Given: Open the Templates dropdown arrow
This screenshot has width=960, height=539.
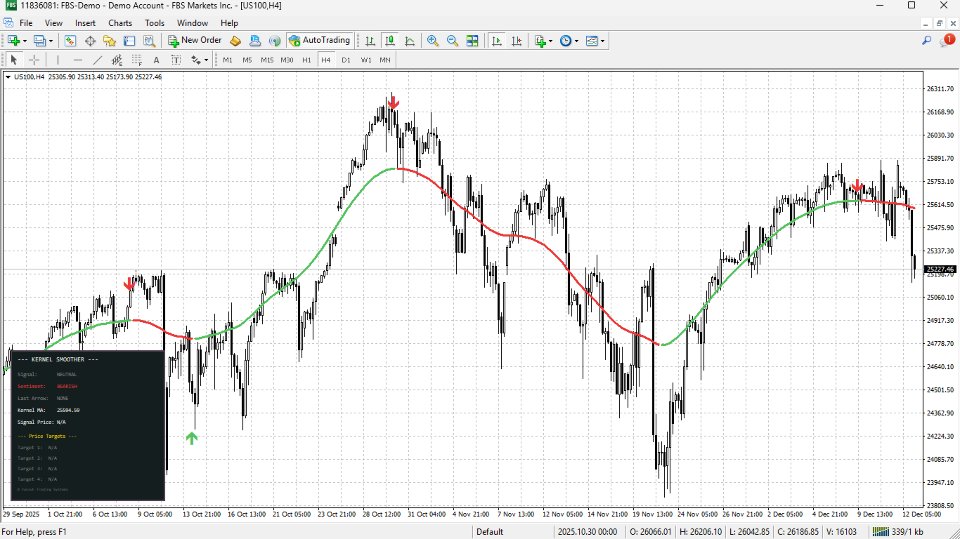Looking at the screenshot, I should click(x=602, y=41).
